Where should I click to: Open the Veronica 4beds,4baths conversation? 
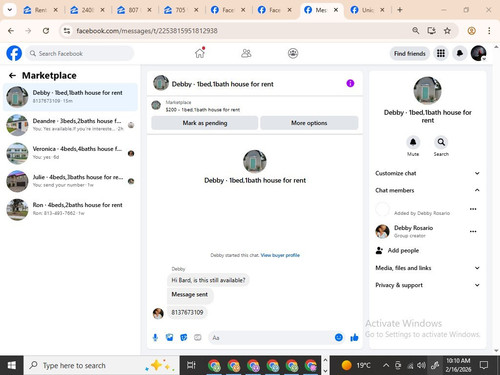[70, 153]
